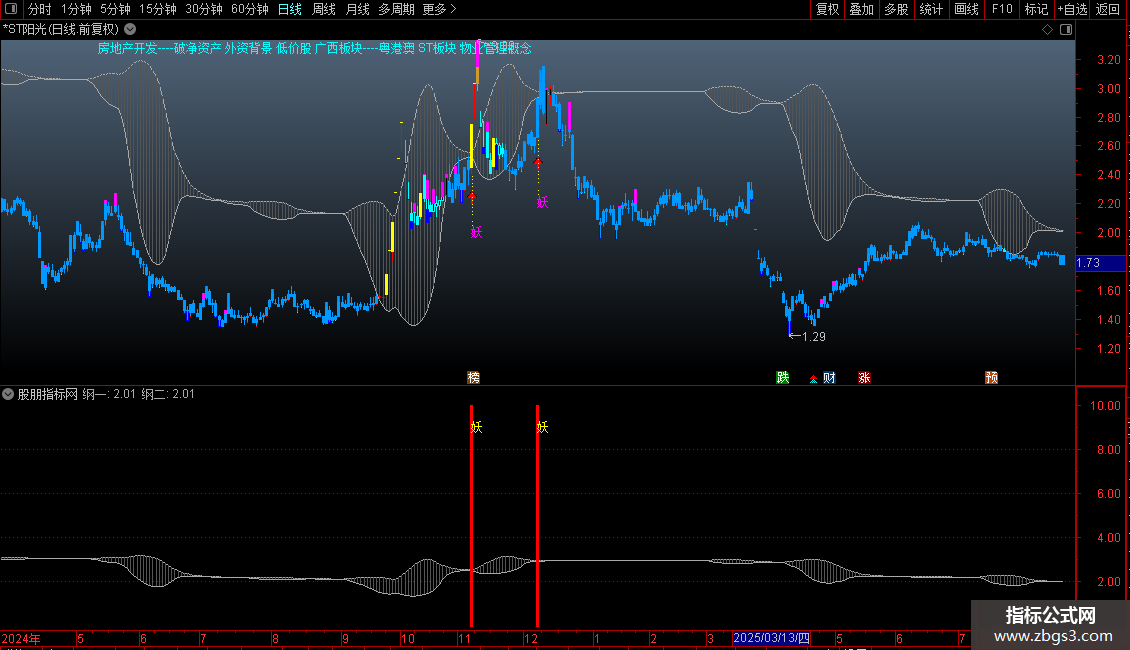
Task: Click the green 跌 event marker
Action: (783, 378)
